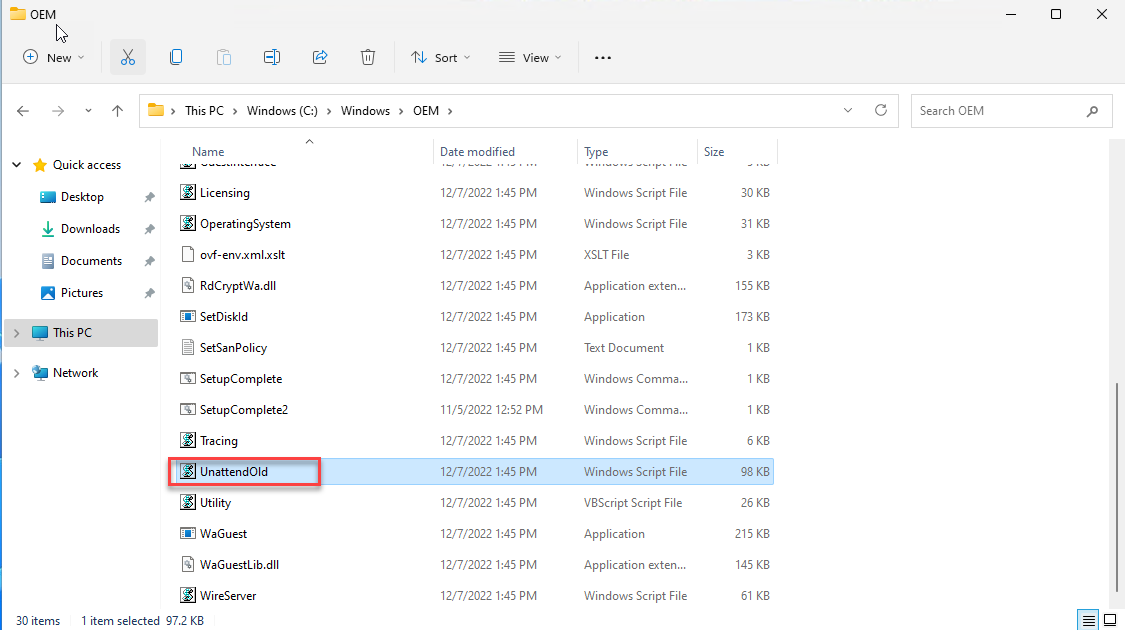Screen dimensions: 1125x630
Task: Switch to large thumbnails view icon
Action: 1108,620
